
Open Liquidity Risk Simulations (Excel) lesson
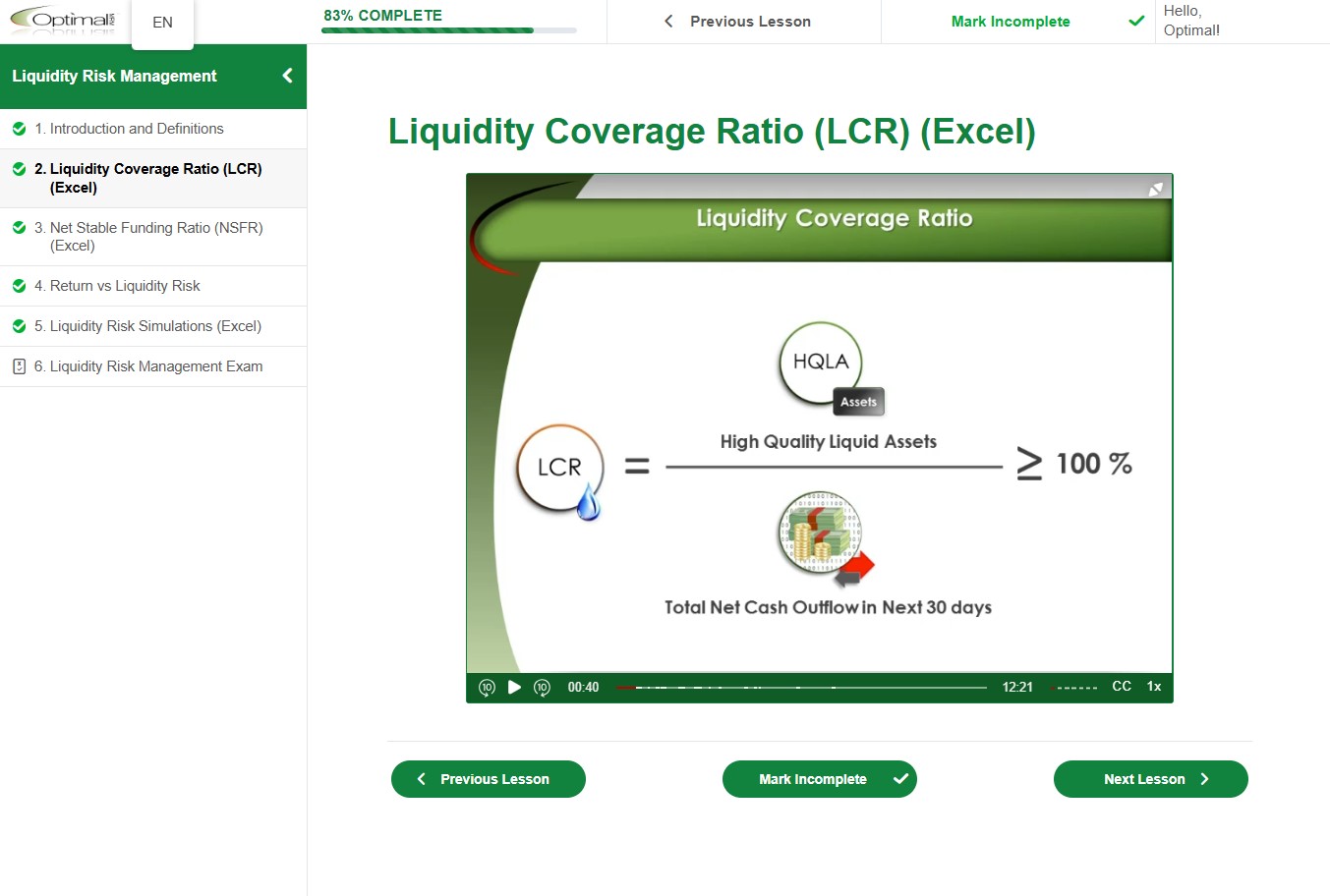coord(154,326)
